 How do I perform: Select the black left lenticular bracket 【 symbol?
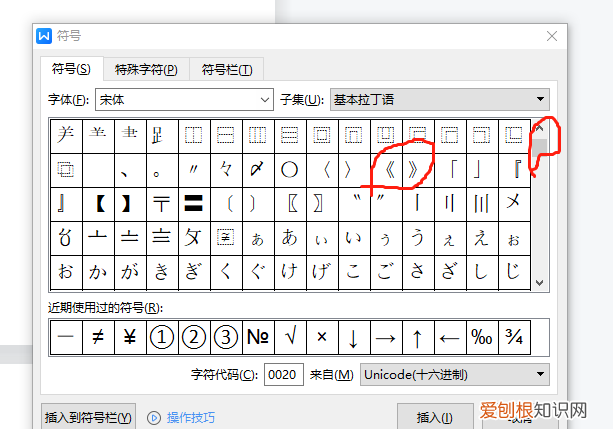(x=99, y=204)
